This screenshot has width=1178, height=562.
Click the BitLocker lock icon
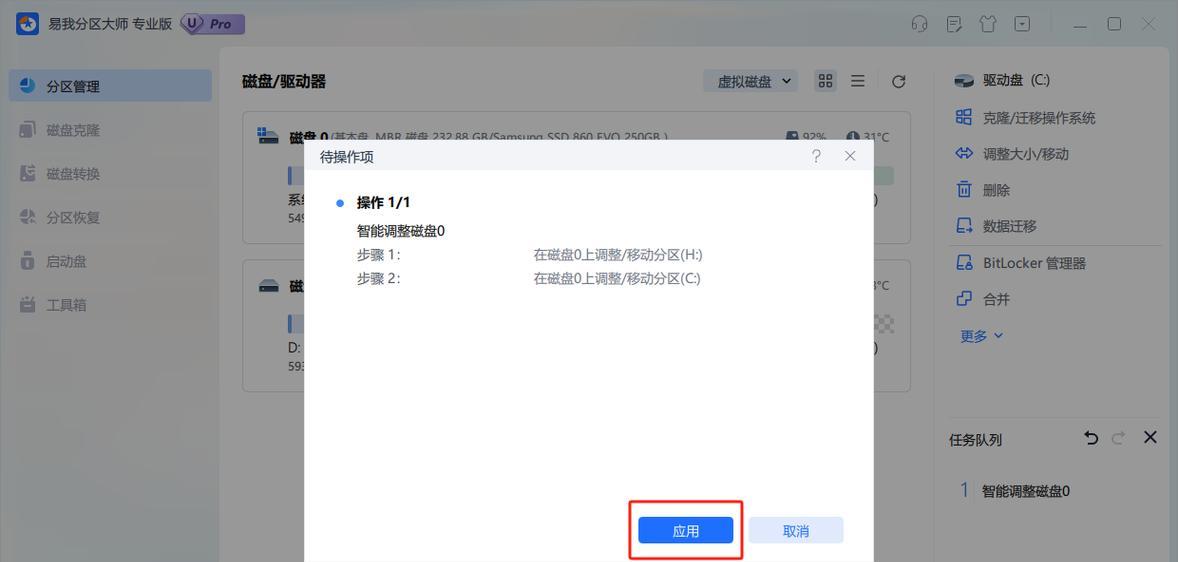[964, 262]
